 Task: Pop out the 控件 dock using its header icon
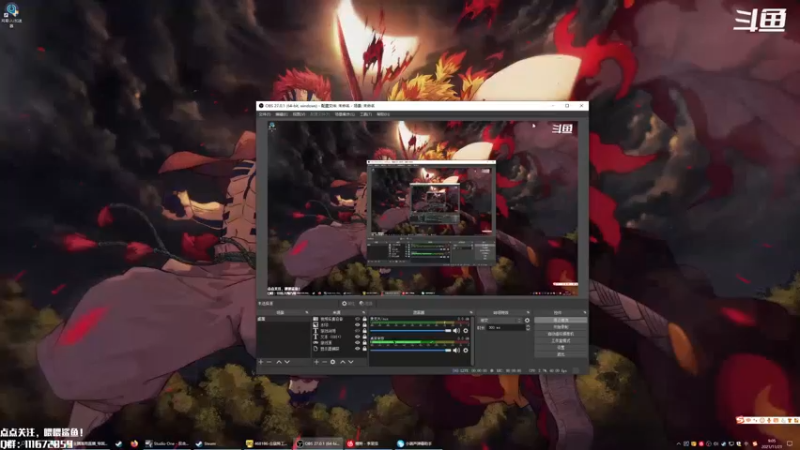(x=584, y=312)
